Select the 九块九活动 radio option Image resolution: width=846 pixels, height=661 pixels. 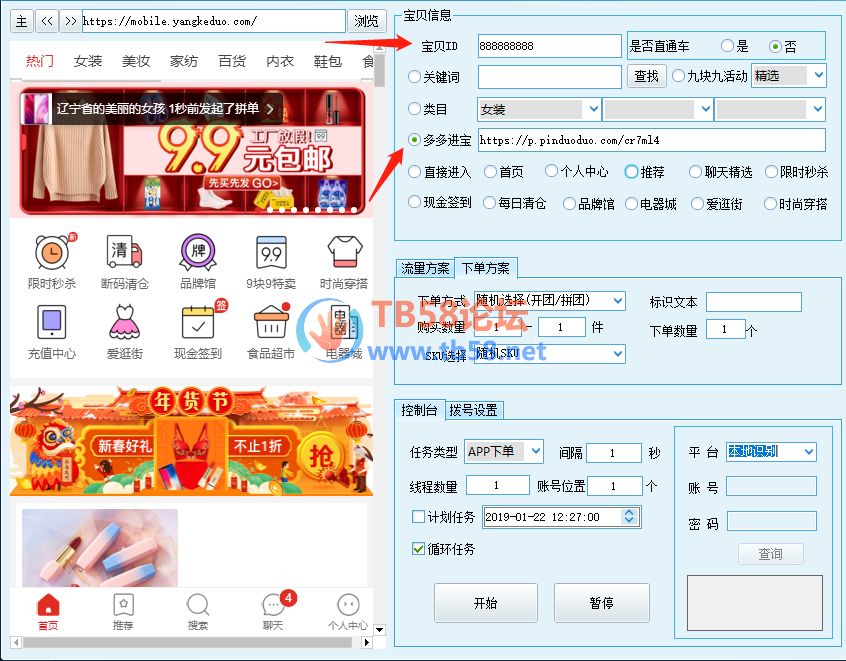click(x=679, y=76)
